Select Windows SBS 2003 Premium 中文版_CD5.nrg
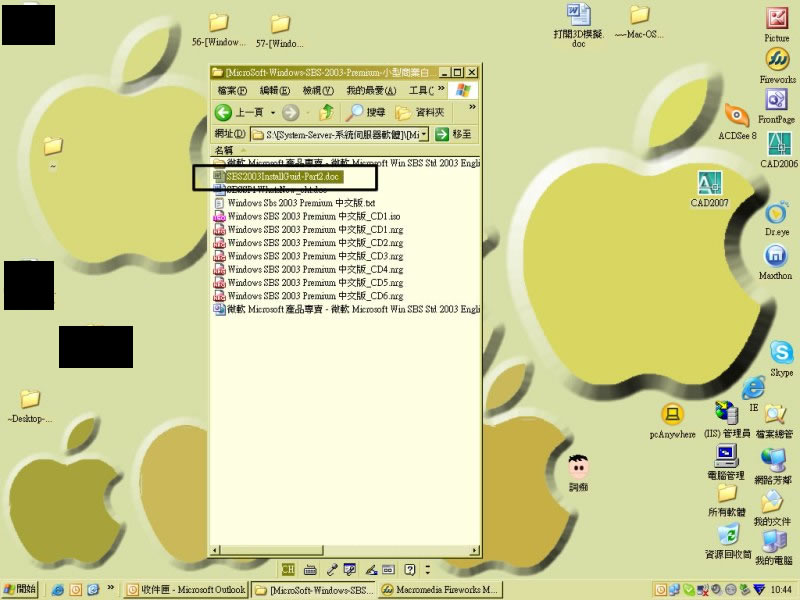The width and height of the screenshot is (800, 600). point(308,283)
